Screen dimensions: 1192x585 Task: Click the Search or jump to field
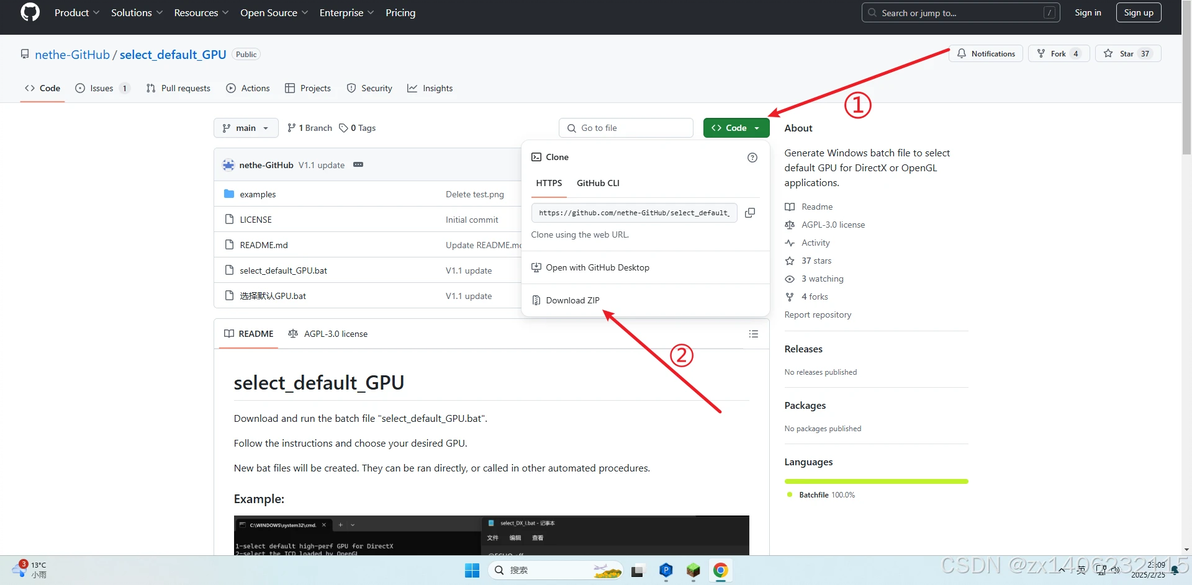[x=961, y=13]
